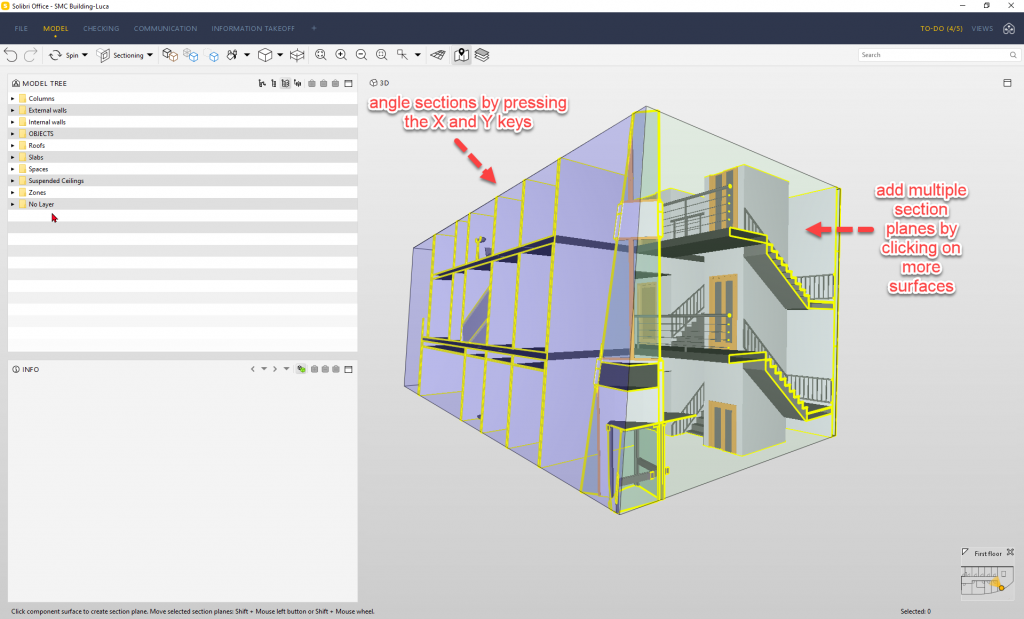
Task: Toggle first hierarchy mode icon in Model Tree
Action: pos(262,84)
